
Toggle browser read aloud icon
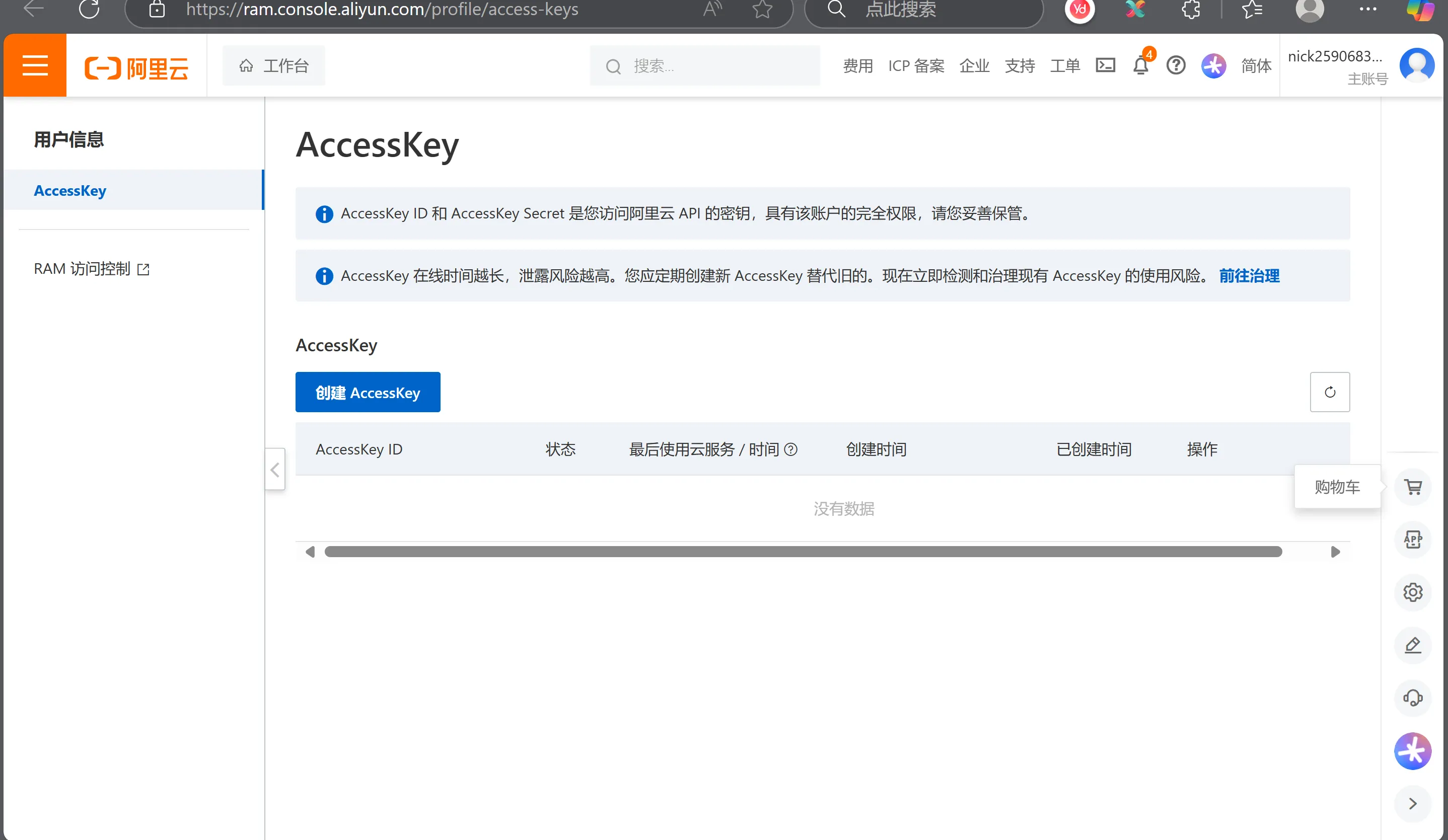click(x=712, y=9)
